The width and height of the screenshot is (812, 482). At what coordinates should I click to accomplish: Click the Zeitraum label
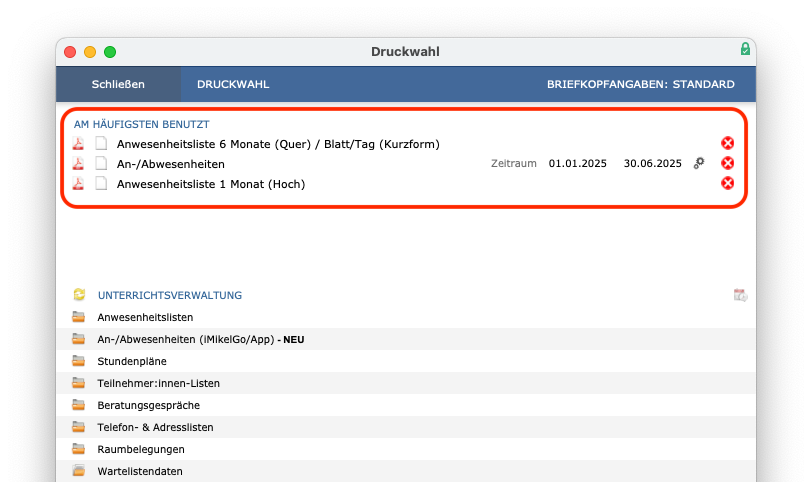tap(514, 163)
